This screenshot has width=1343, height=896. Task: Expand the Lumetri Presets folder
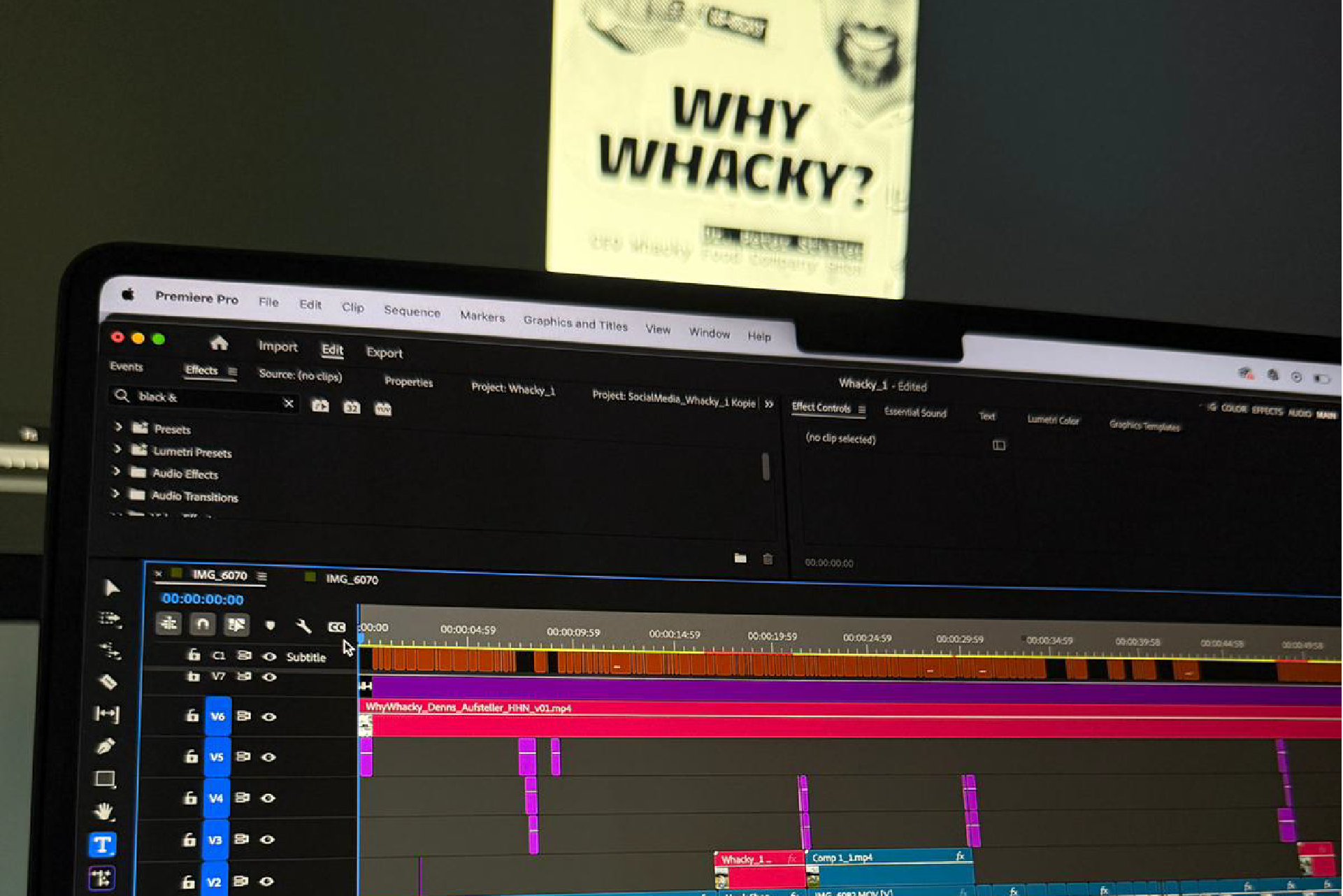(117, 449)
